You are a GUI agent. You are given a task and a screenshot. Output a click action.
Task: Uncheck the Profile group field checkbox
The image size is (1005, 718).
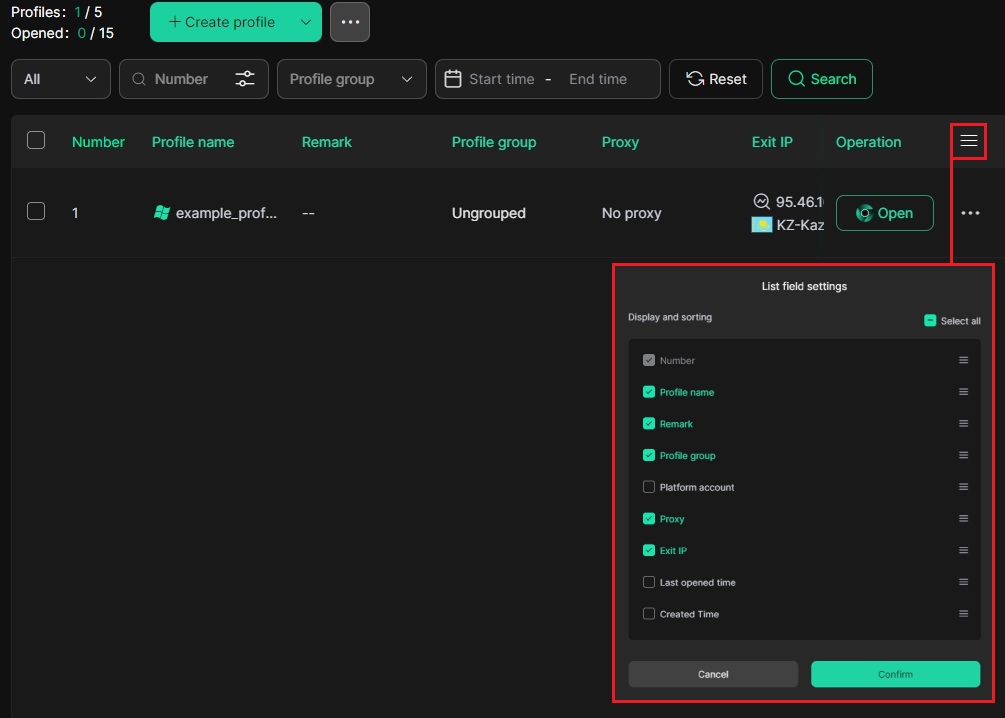[x=649, y=455]
